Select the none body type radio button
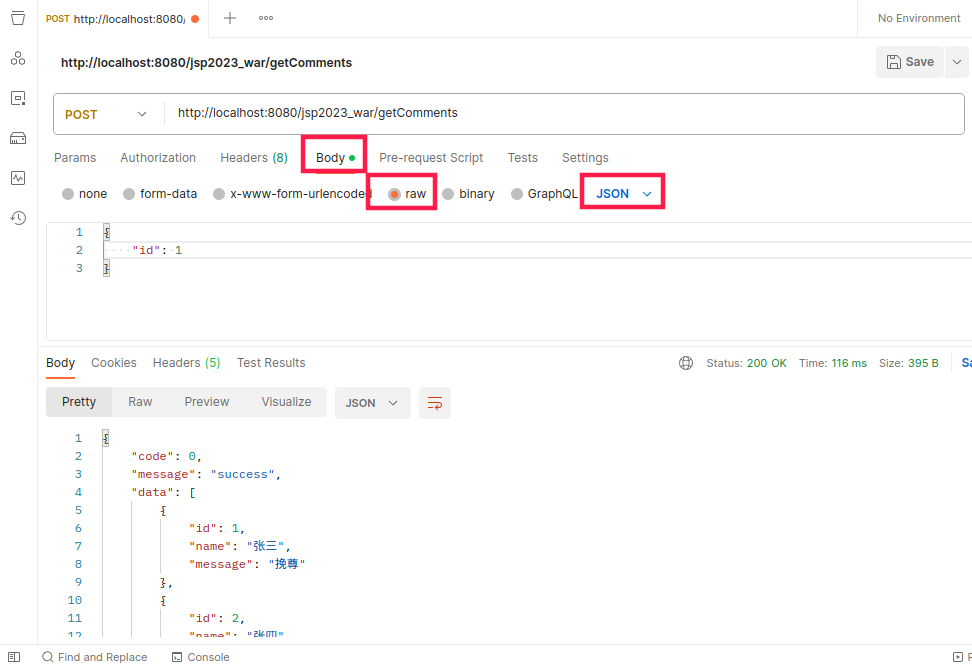This screenshot has width=972, height=670. (x=68, y=194)
